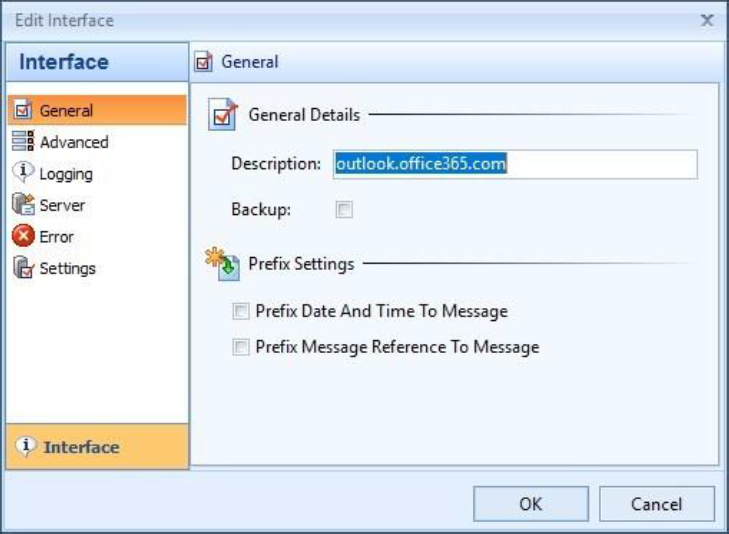
Task: Check Prefix Message Reference To Message
Action: click(x=240, y=348)
